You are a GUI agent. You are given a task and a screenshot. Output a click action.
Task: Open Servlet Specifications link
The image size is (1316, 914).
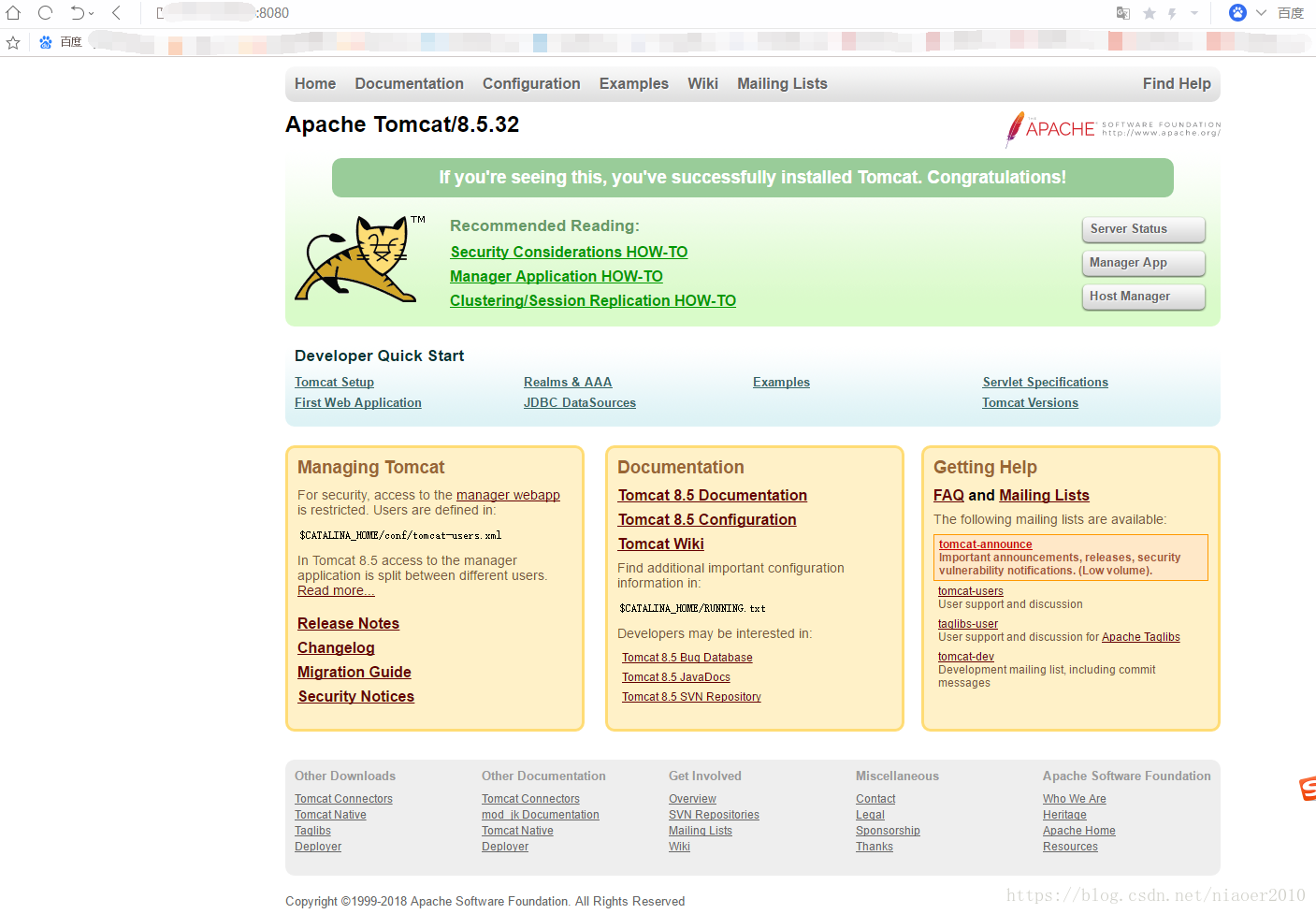pyautogui.click(x=1046, y=382)
